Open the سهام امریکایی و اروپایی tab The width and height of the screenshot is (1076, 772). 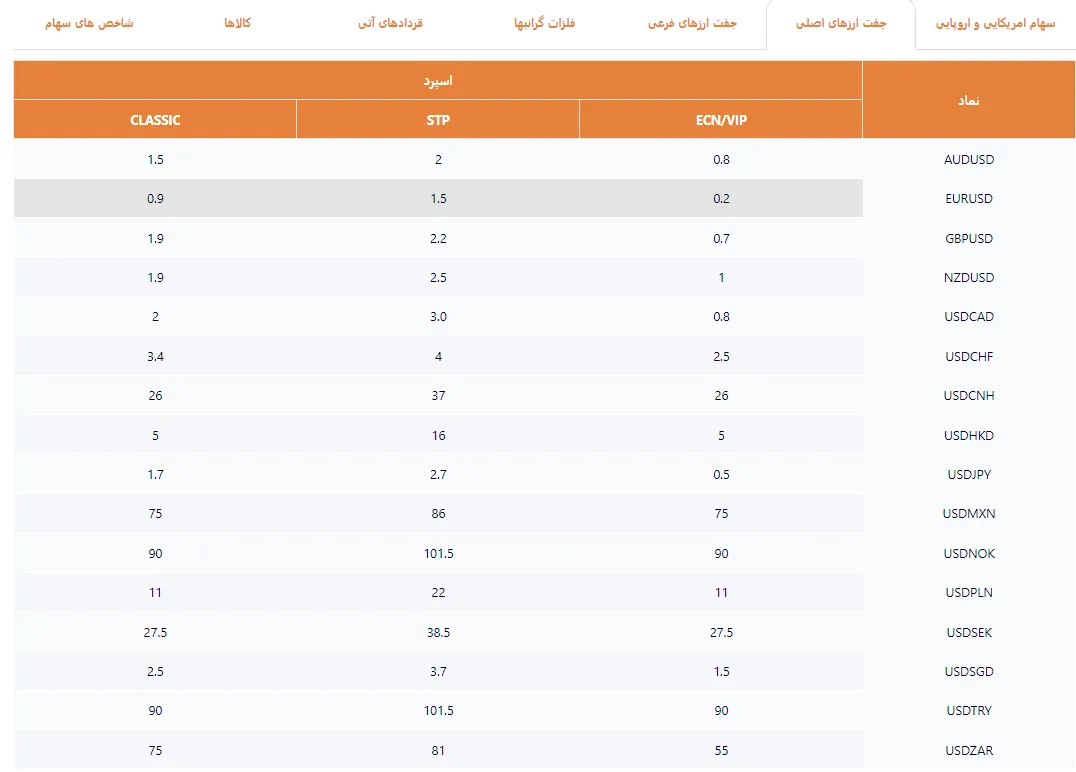995,24
